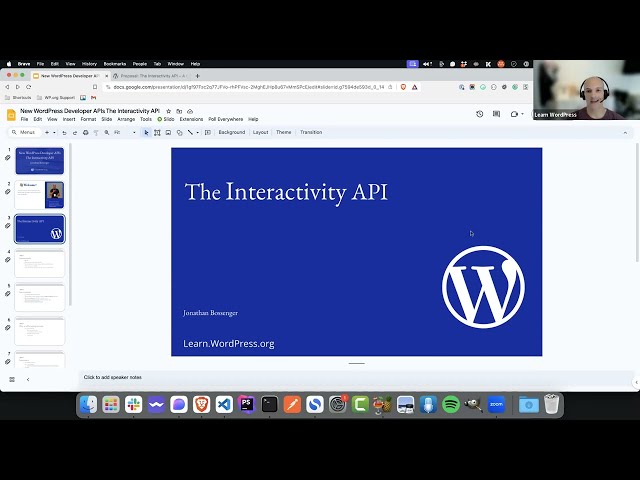
Task: Click the Transition button
Action: click(x=311, y=132)
